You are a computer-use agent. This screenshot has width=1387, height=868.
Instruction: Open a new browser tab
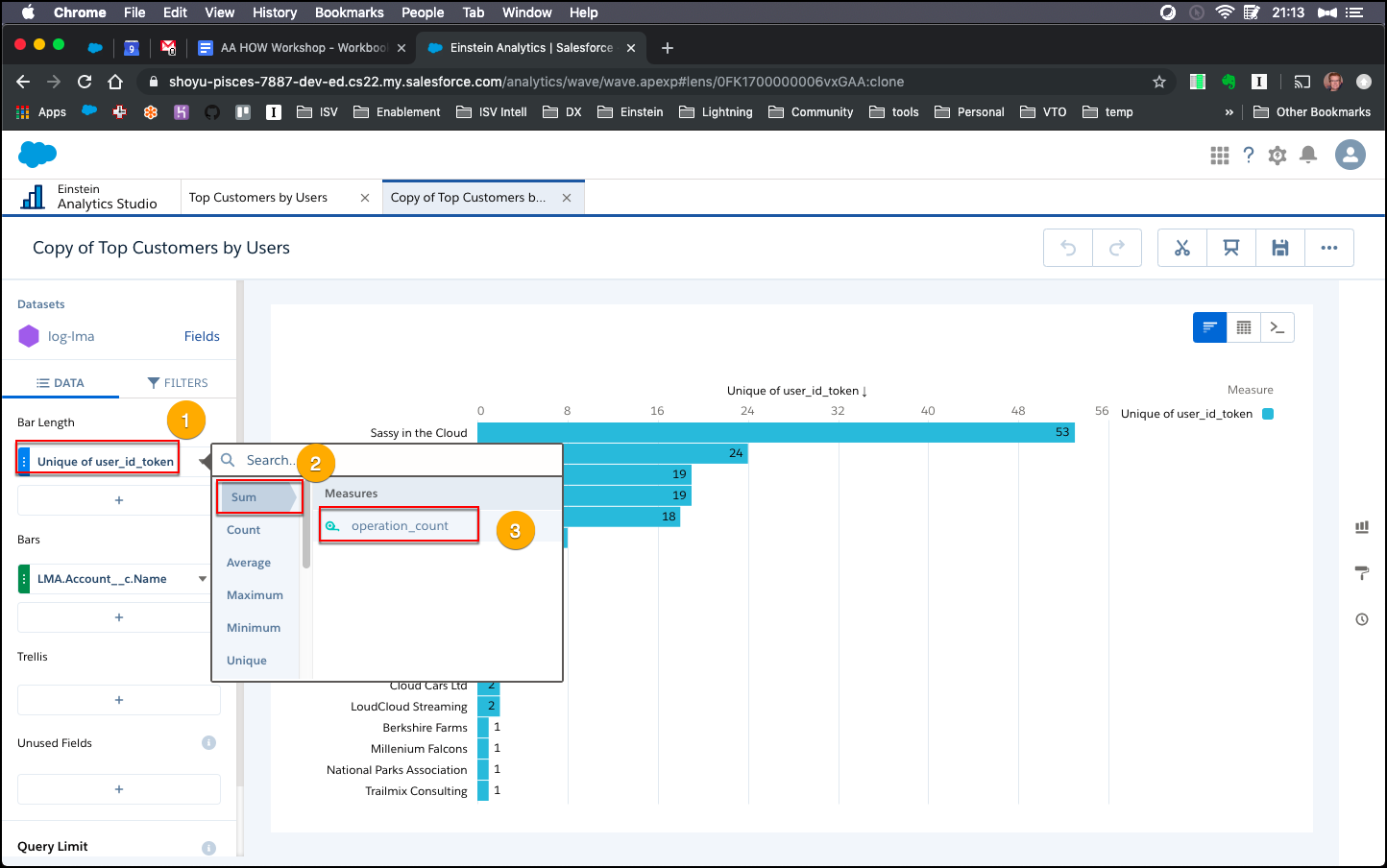coord(668,48)
